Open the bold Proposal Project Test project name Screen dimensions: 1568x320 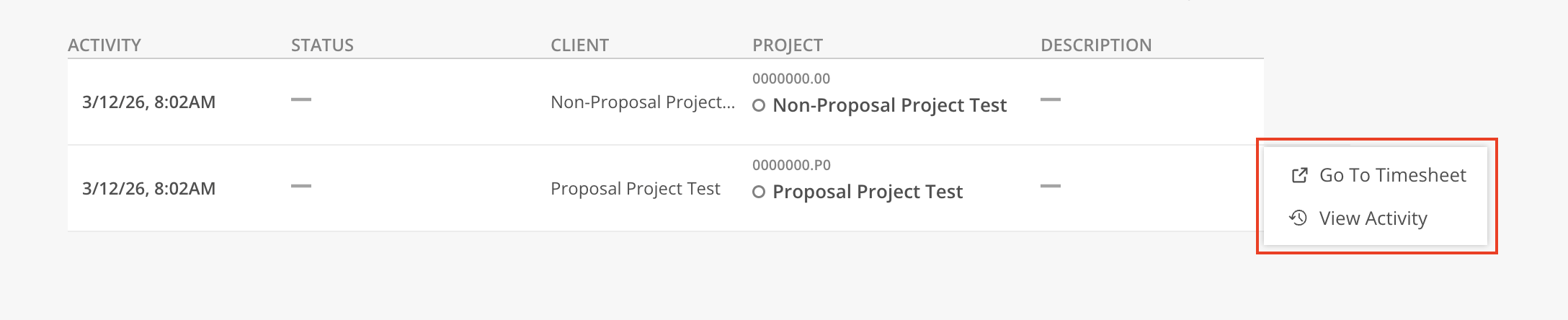pos(868,192)
